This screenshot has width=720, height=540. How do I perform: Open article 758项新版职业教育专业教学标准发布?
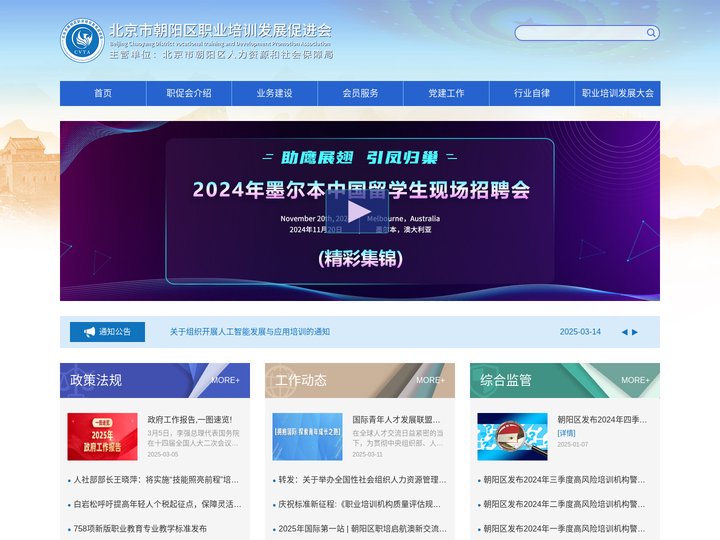(x=140, y=529)
